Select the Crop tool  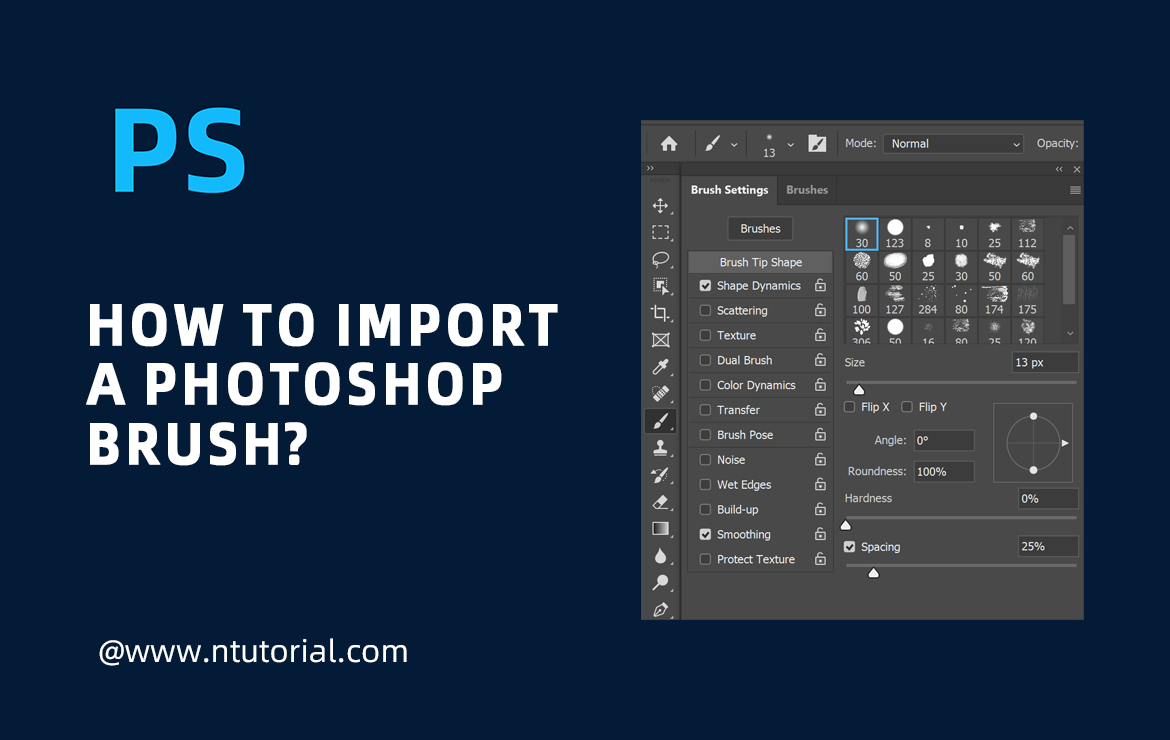point(660,313)
